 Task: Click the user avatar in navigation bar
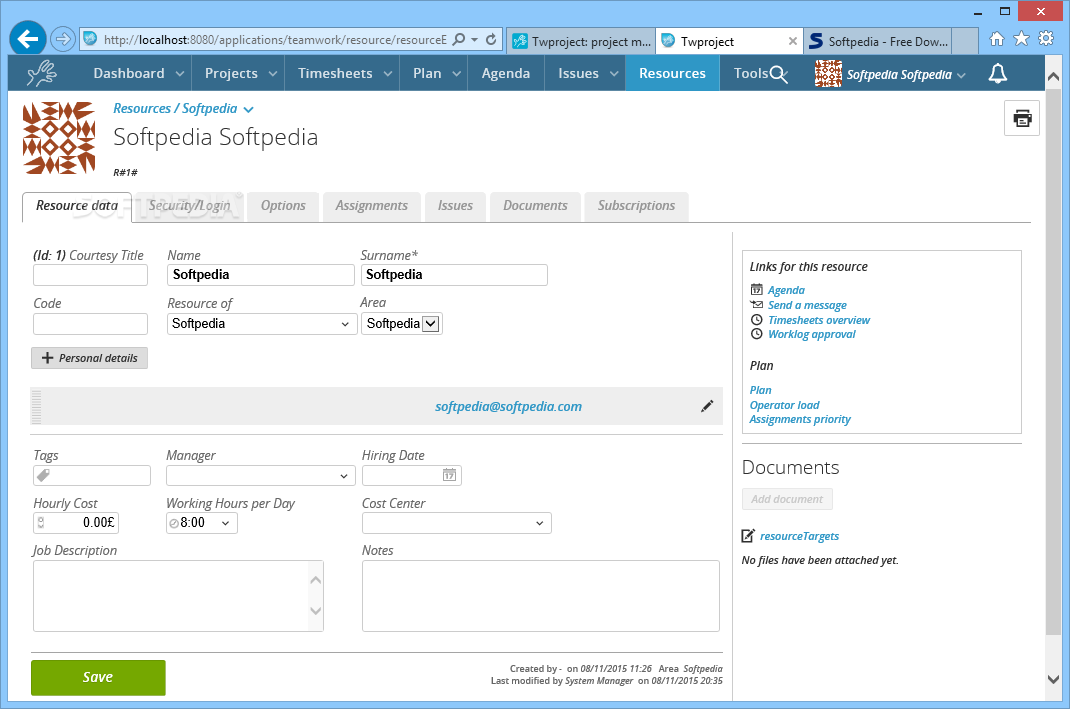pos(828,73)
